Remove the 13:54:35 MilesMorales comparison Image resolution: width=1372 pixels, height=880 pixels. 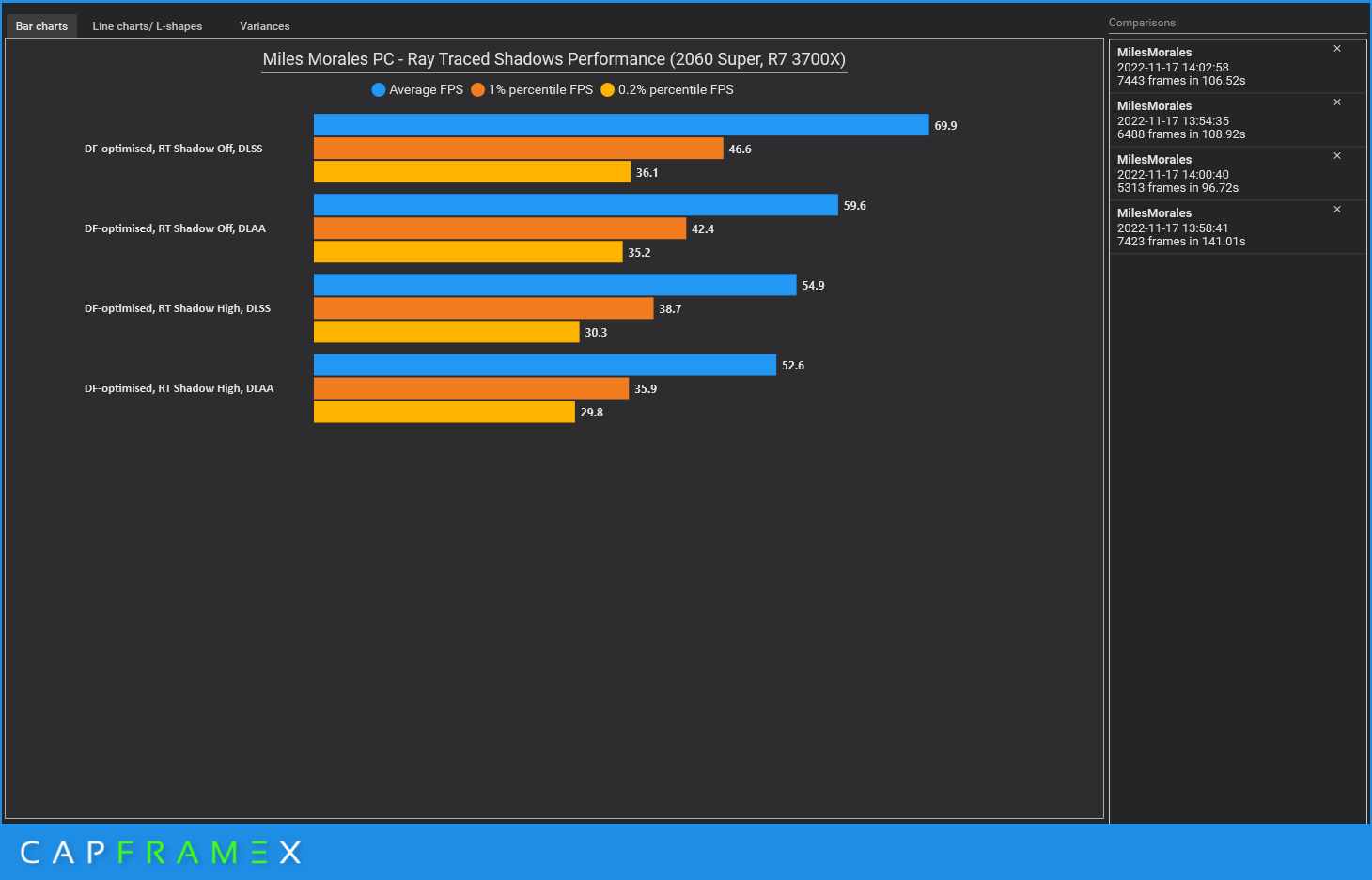click(1337, 102)
